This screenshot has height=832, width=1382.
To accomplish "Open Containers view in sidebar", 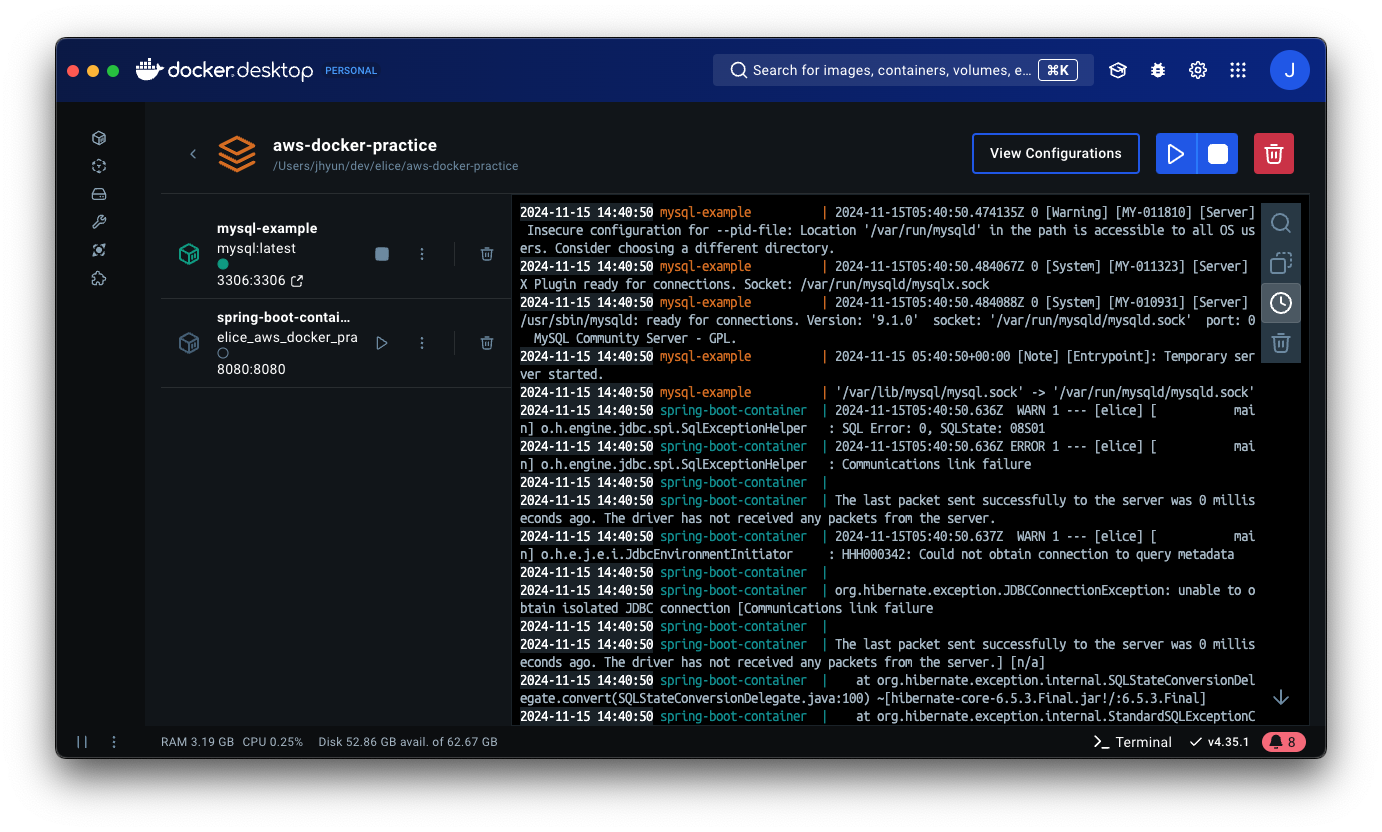I will (99, 138).
